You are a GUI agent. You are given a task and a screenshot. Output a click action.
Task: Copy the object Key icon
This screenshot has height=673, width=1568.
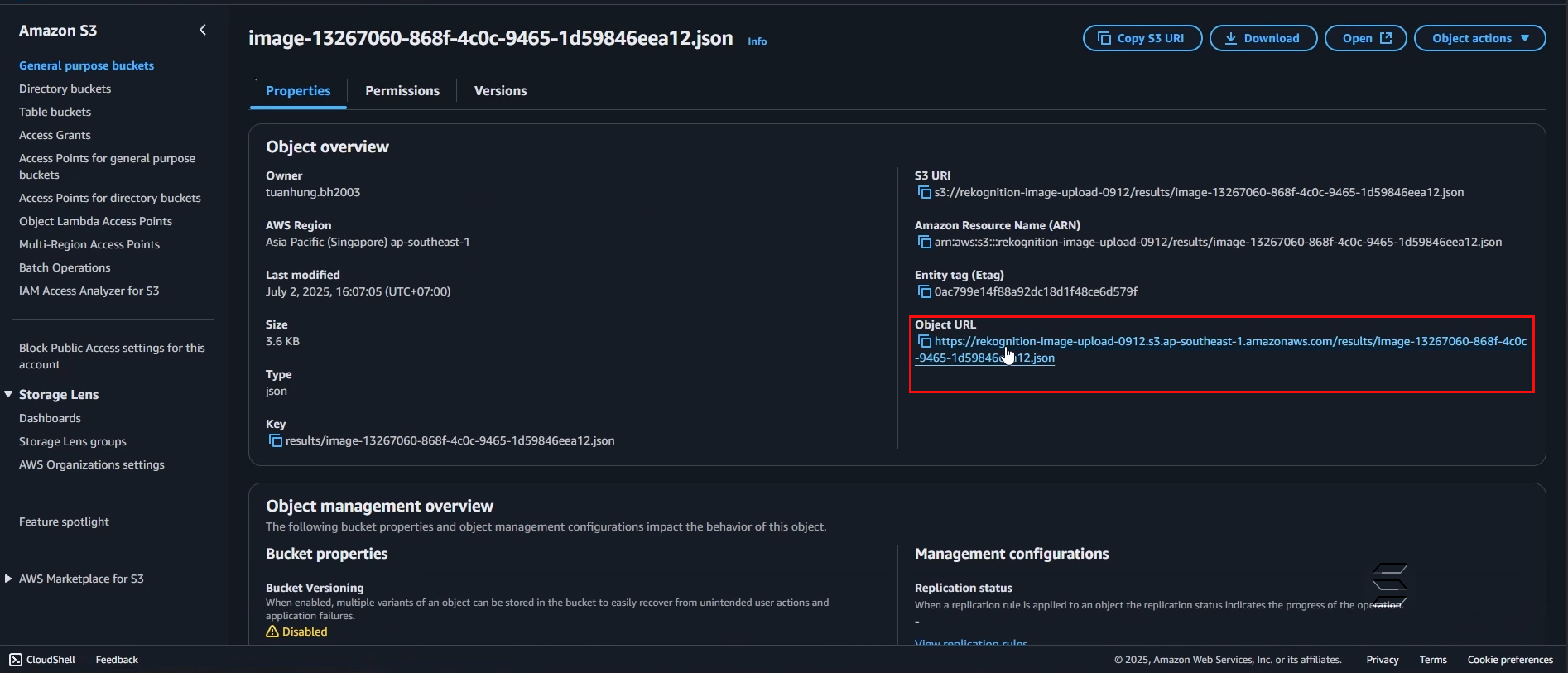point(275,441)
